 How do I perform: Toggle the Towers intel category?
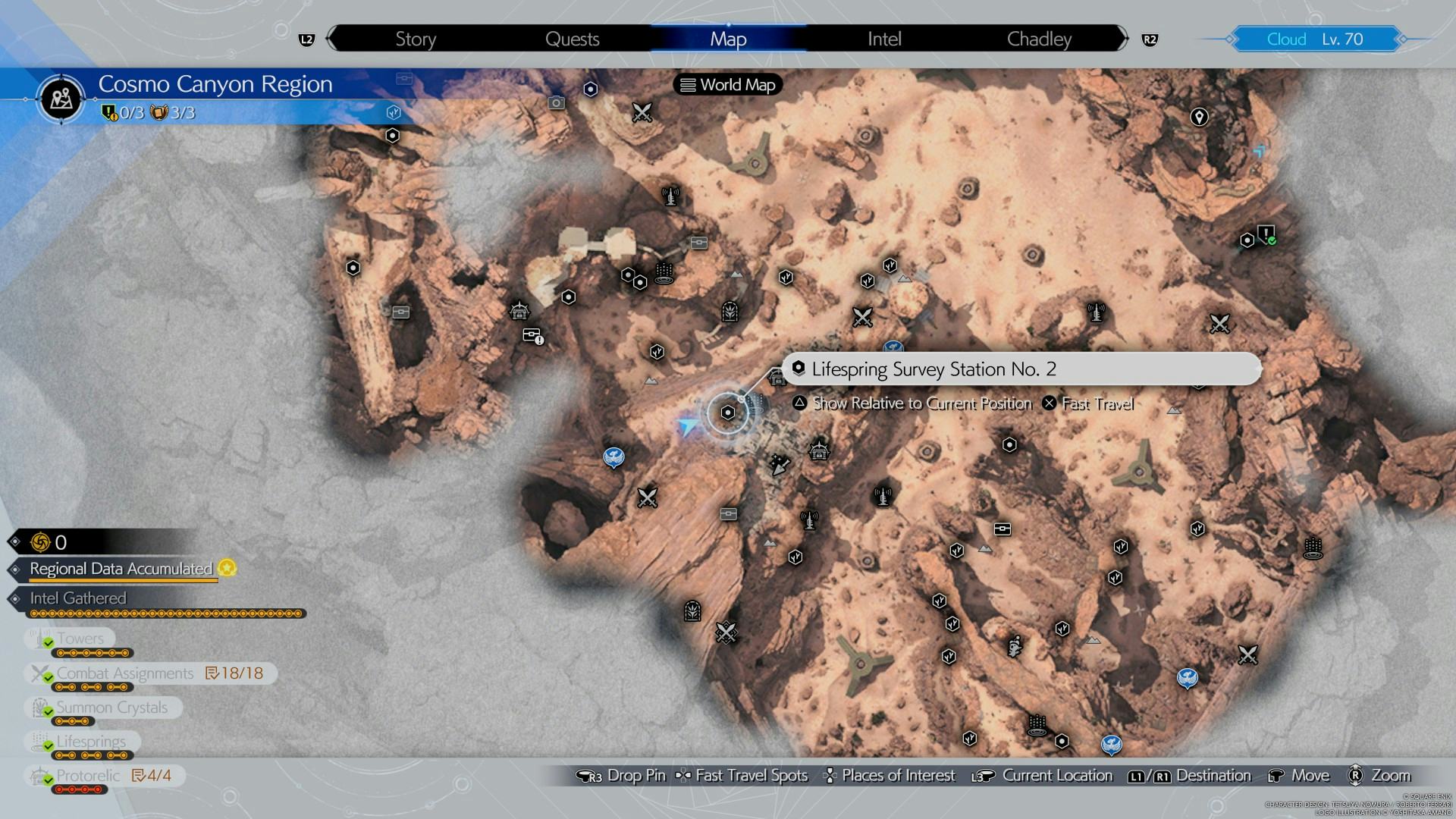point(70,639)
